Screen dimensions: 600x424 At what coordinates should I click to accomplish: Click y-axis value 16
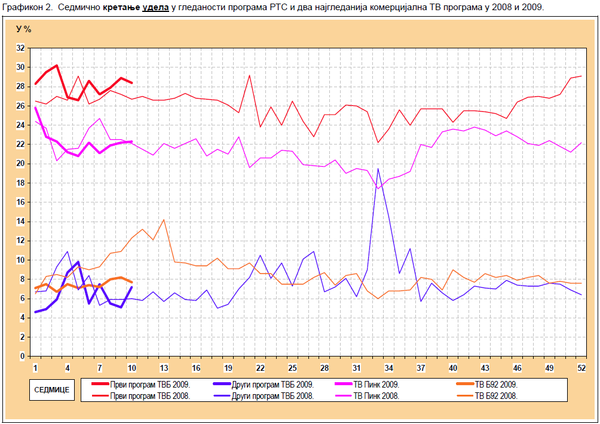[x=20, y=202]
